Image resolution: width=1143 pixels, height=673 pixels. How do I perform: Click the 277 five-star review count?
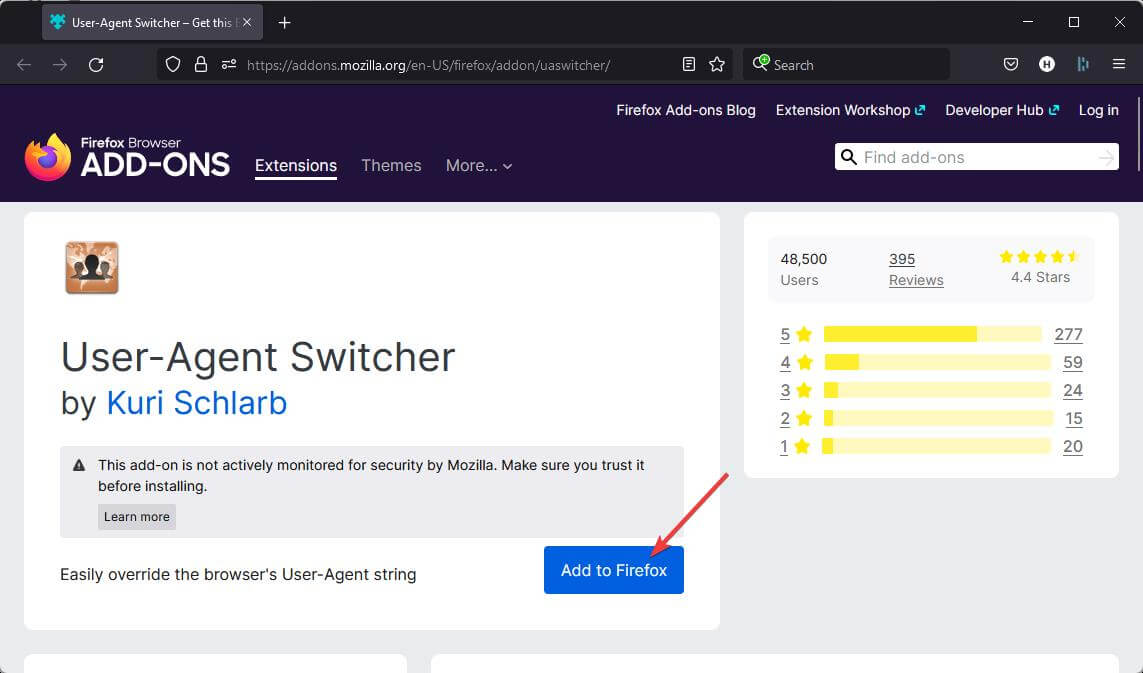click(1068, 334)
